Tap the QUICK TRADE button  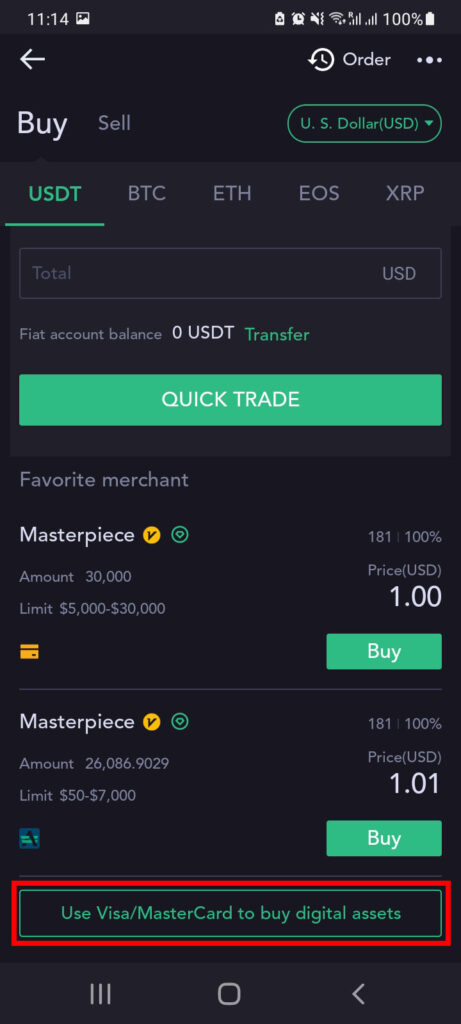click(230, 400)
